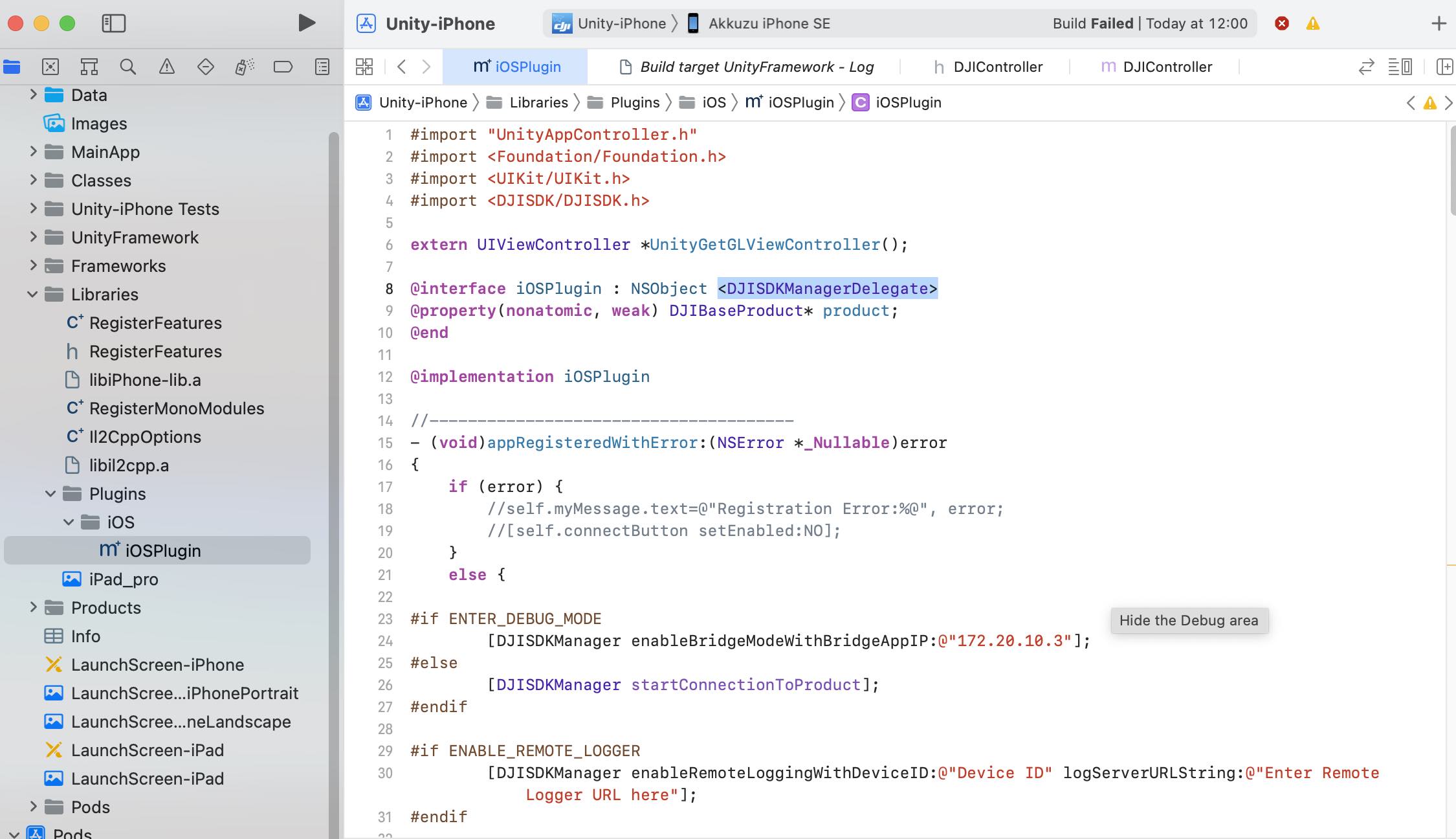Go forward in editor history
Screen dimensions: 1456x839
(426, 67)
